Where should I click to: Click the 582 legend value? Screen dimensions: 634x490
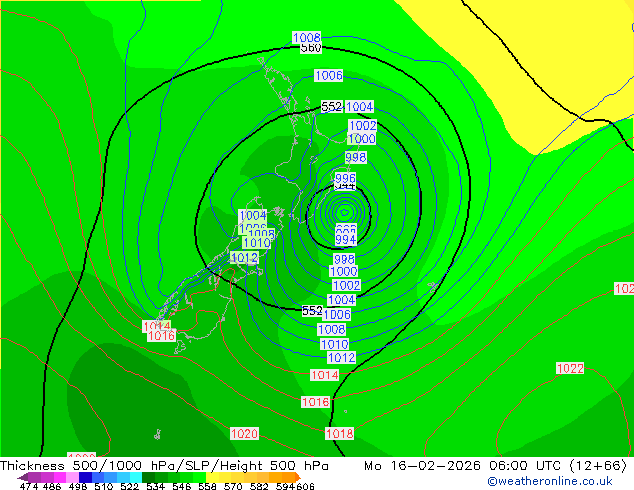click(x=259, y=486)
